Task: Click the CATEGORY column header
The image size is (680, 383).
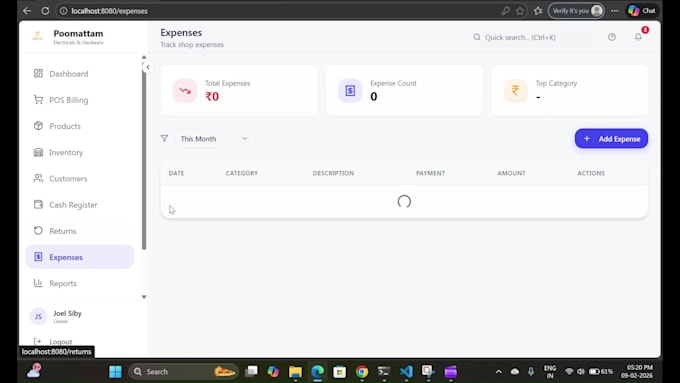Action: (242, 173)
